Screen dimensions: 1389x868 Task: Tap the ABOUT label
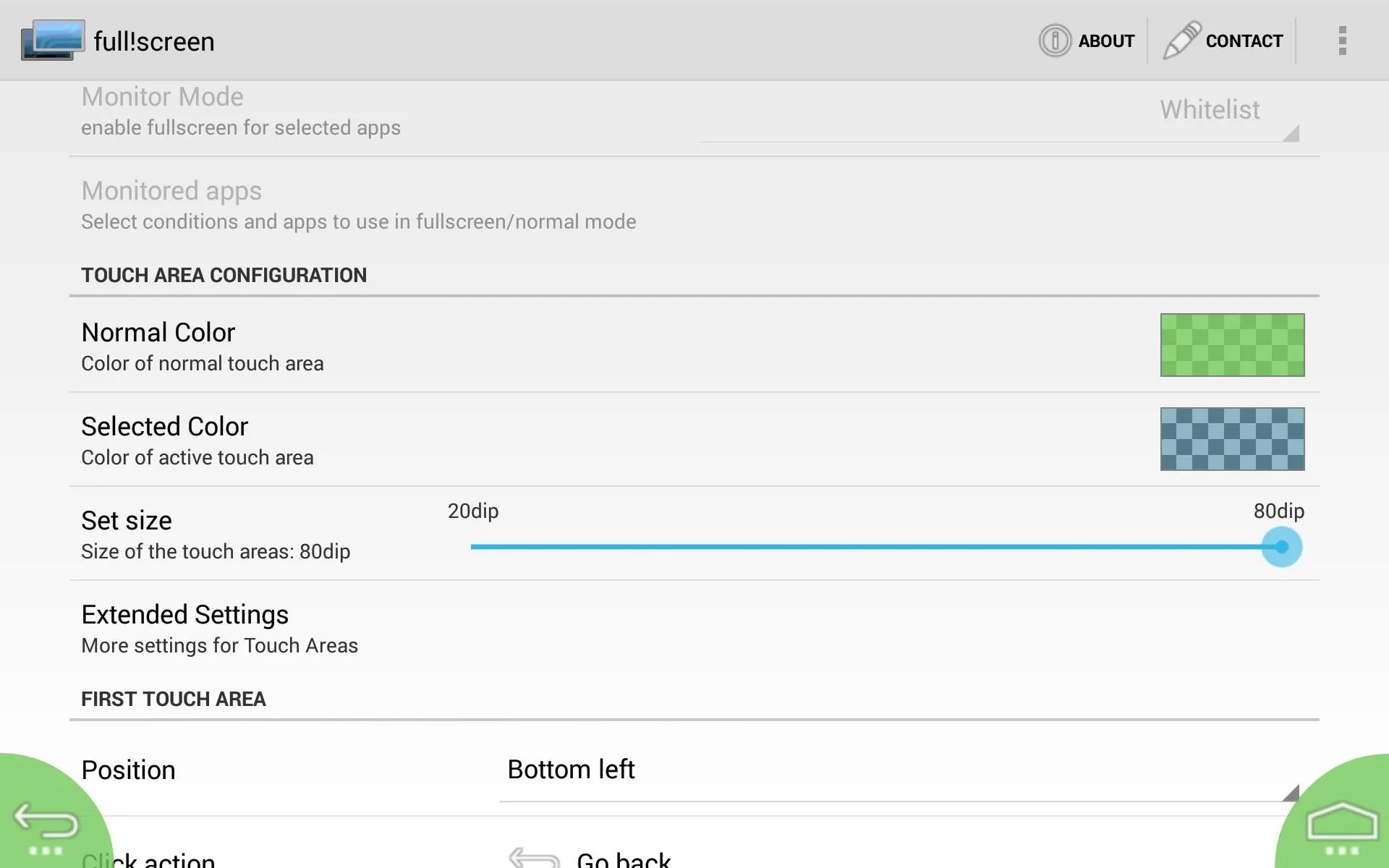1106,41
